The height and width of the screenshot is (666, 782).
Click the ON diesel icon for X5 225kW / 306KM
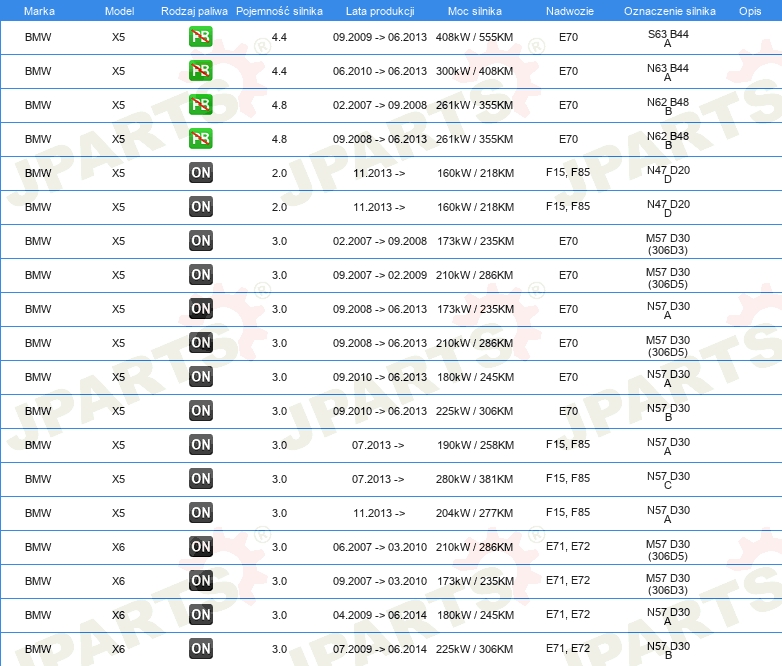pos(200,411)
